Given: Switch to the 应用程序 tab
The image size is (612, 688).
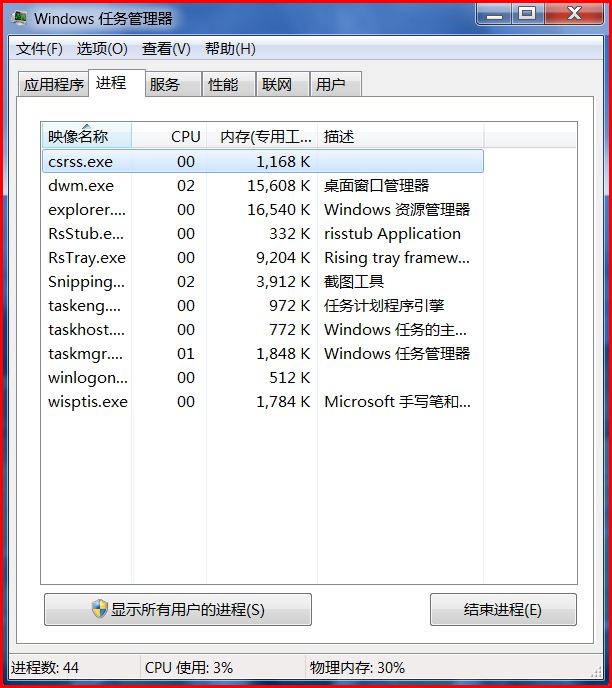Looking at the screenshot, I should (x=53, y=84).
